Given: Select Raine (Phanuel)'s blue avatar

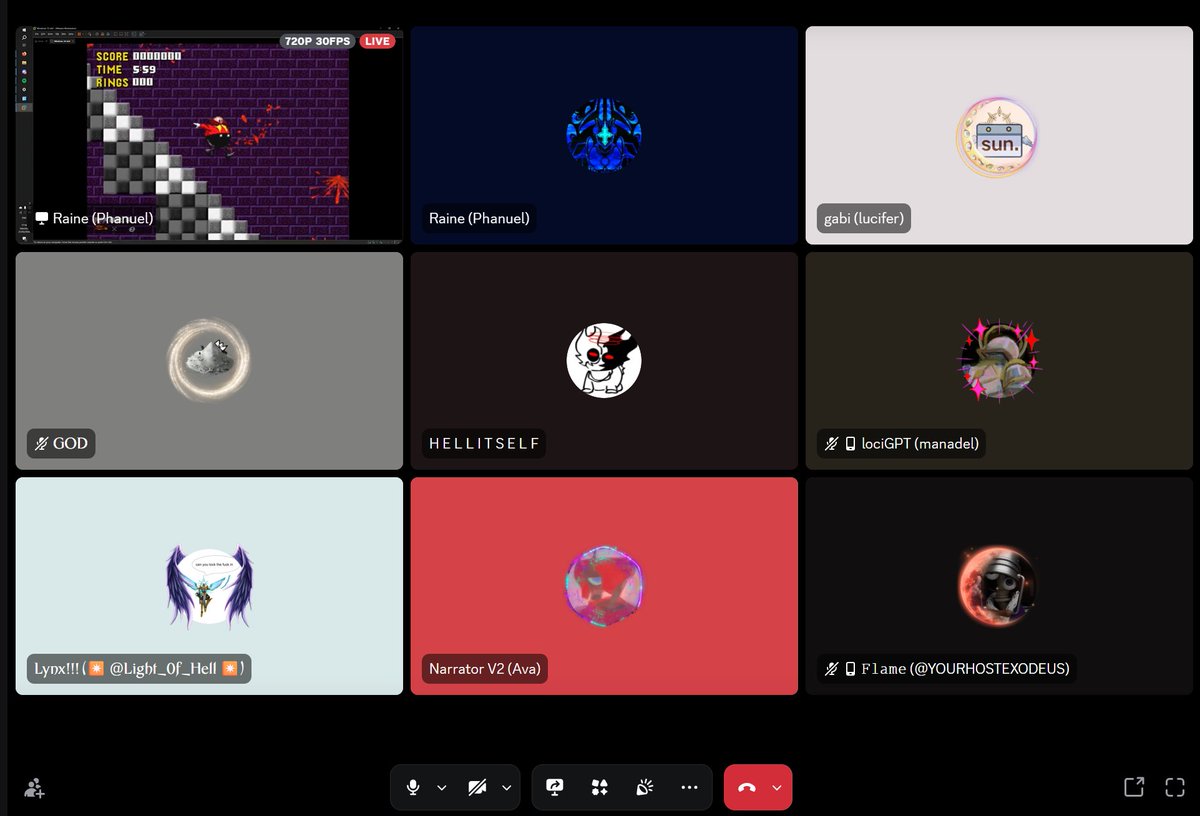Looking at the screenshot, I should coord(604,135).
